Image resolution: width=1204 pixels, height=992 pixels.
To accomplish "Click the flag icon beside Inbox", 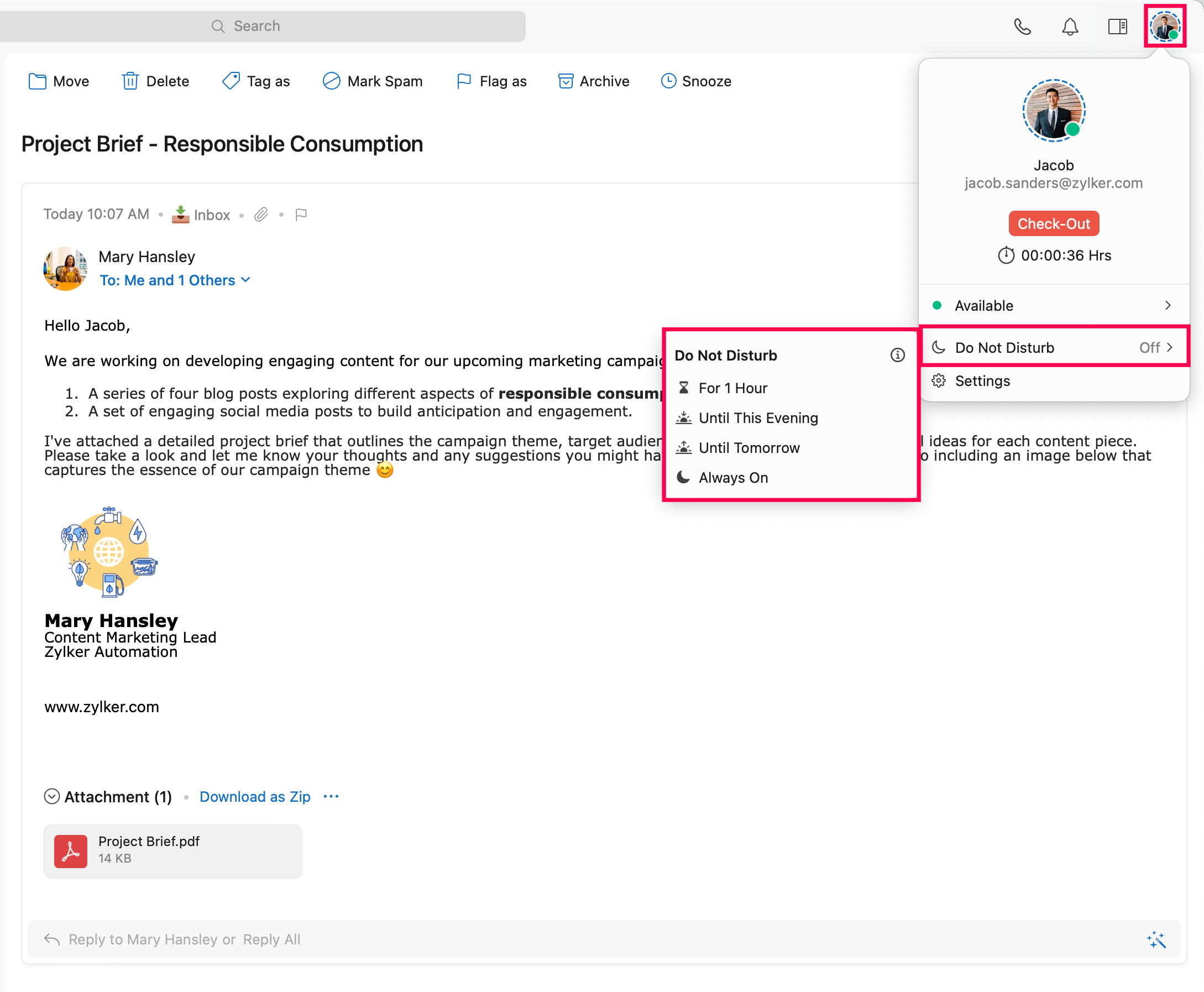I will click(x=301, y=215).
